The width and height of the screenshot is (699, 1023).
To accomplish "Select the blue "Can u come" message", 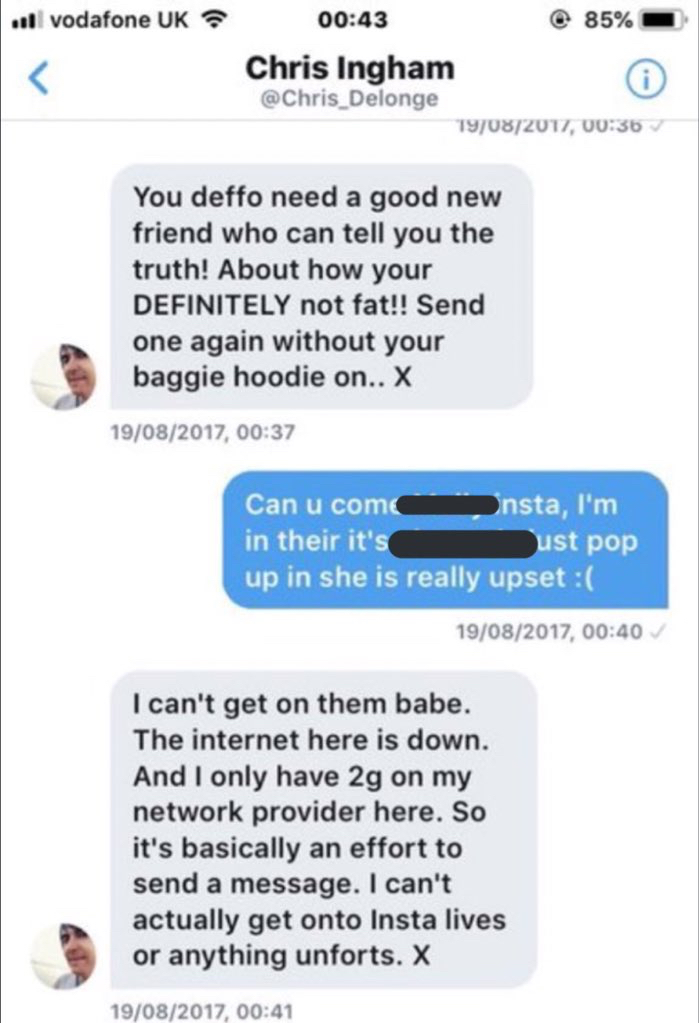I will point(446,540).
